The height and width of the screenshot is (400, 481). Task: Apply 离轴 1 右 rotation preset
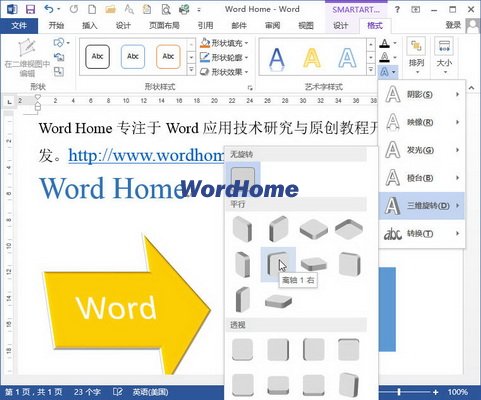pos(278,264)
